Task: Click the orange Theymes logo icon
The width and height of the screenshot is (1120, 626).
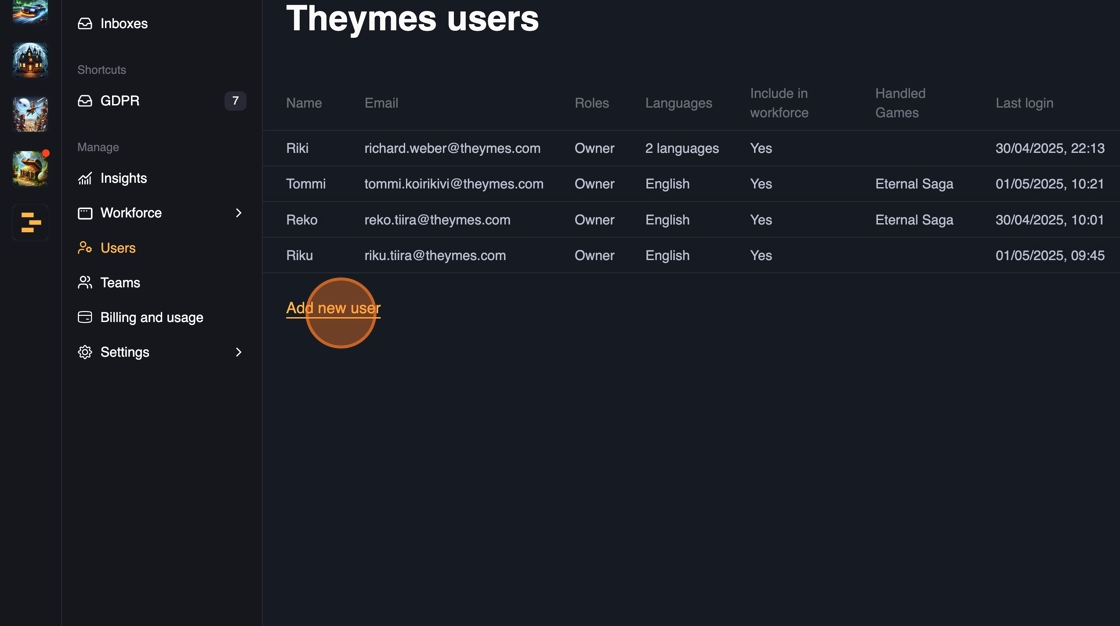Action: [30, 222]
